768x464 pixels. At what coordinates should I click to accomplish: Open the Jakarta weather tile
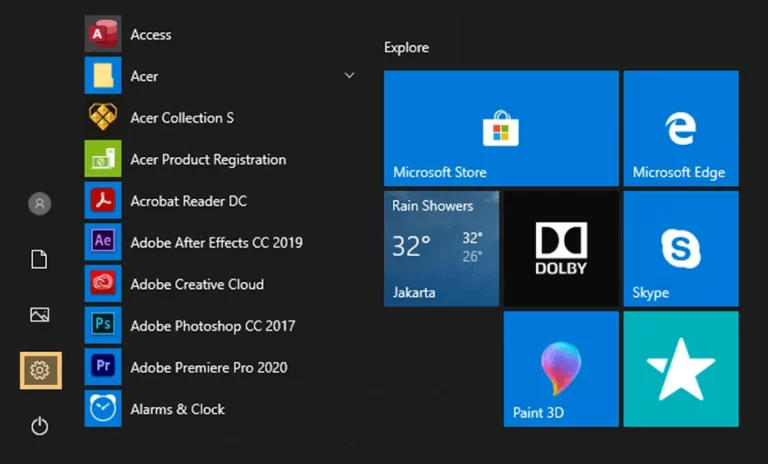click(x=441, y=249)
